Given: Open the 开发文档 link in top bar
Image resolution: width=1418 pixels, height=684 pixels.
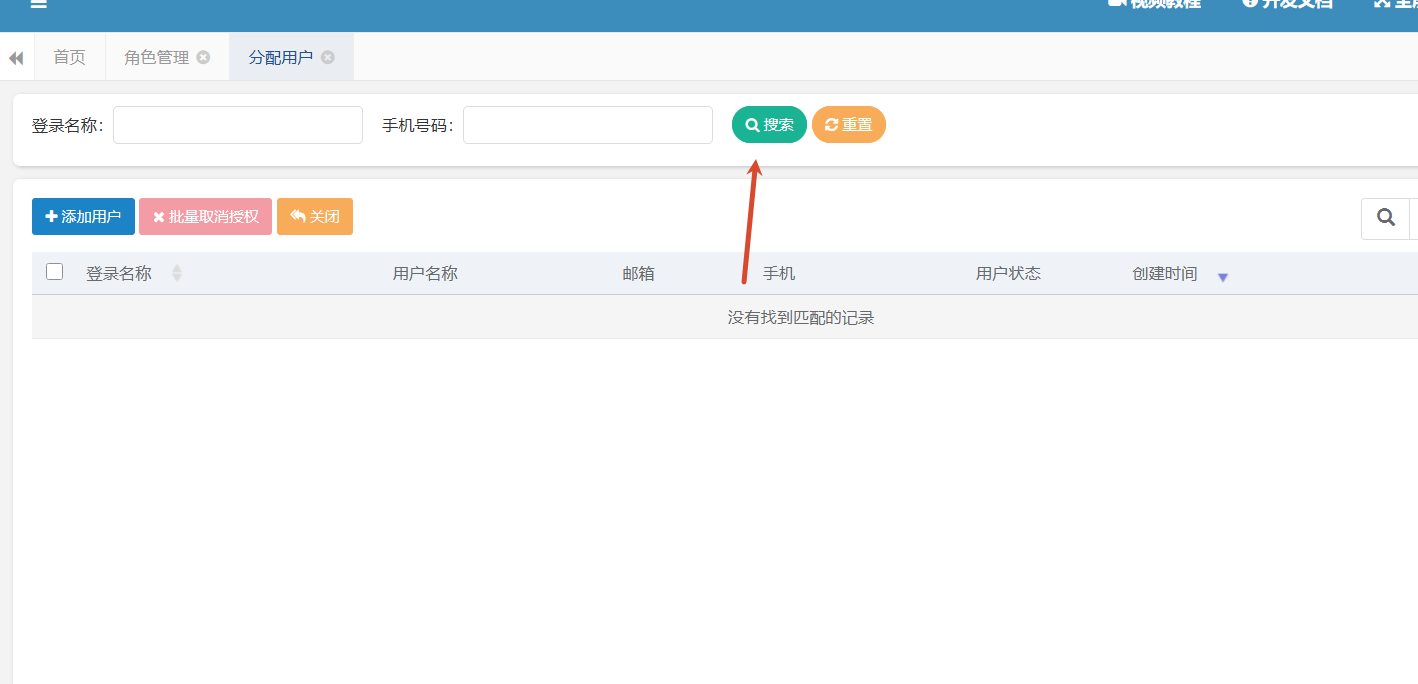Looking at the screenshot, I should tap(1288, 3).
